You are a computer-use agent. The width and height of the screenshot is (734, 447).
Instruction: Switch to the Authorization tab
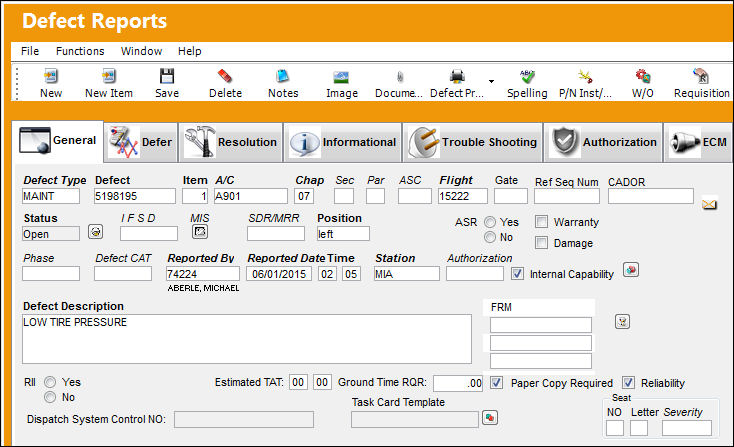[603, 142]
